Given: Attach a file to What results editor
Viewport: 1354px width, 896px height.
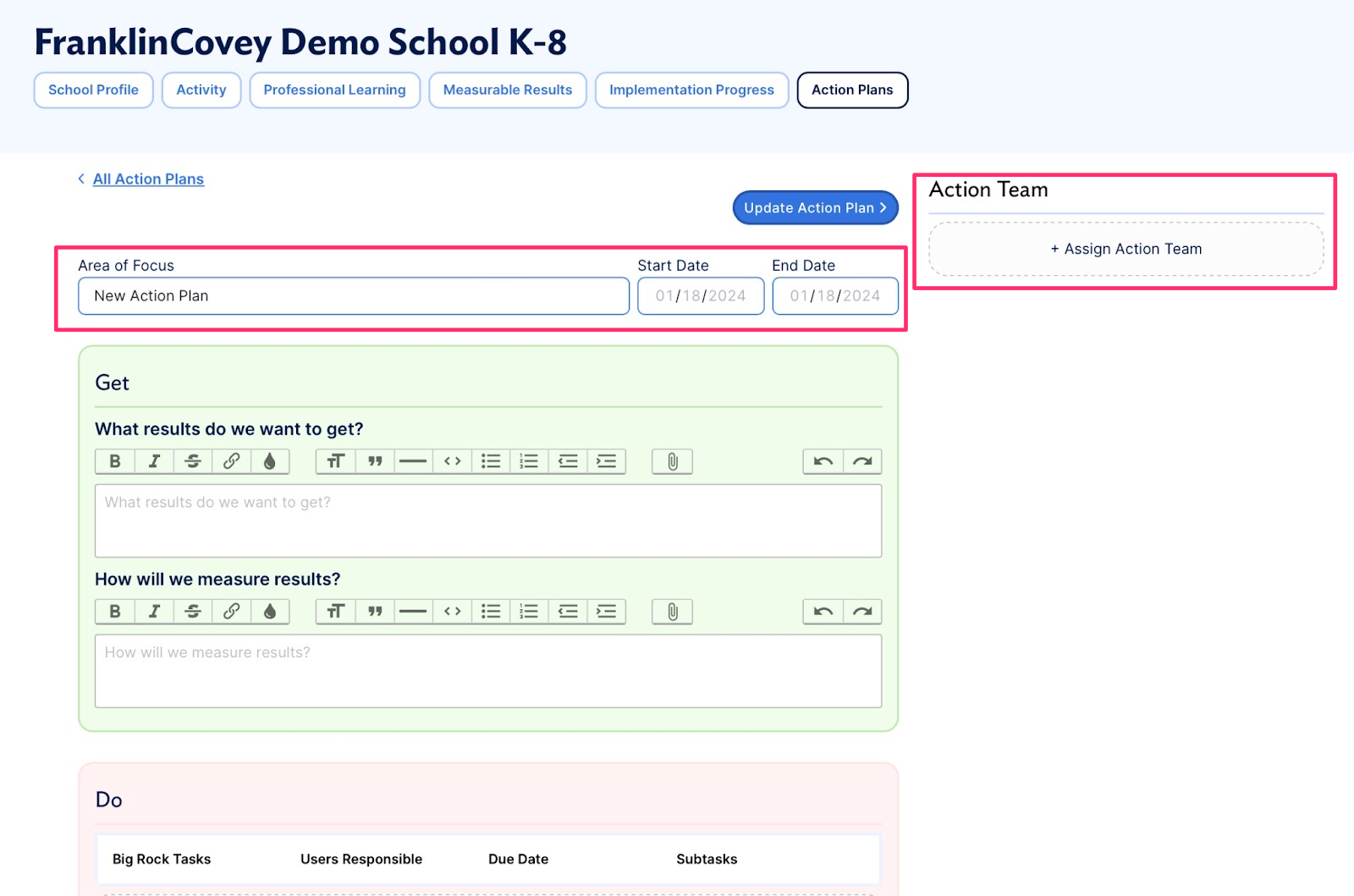Looking at the screenshot, I should 672,461.
